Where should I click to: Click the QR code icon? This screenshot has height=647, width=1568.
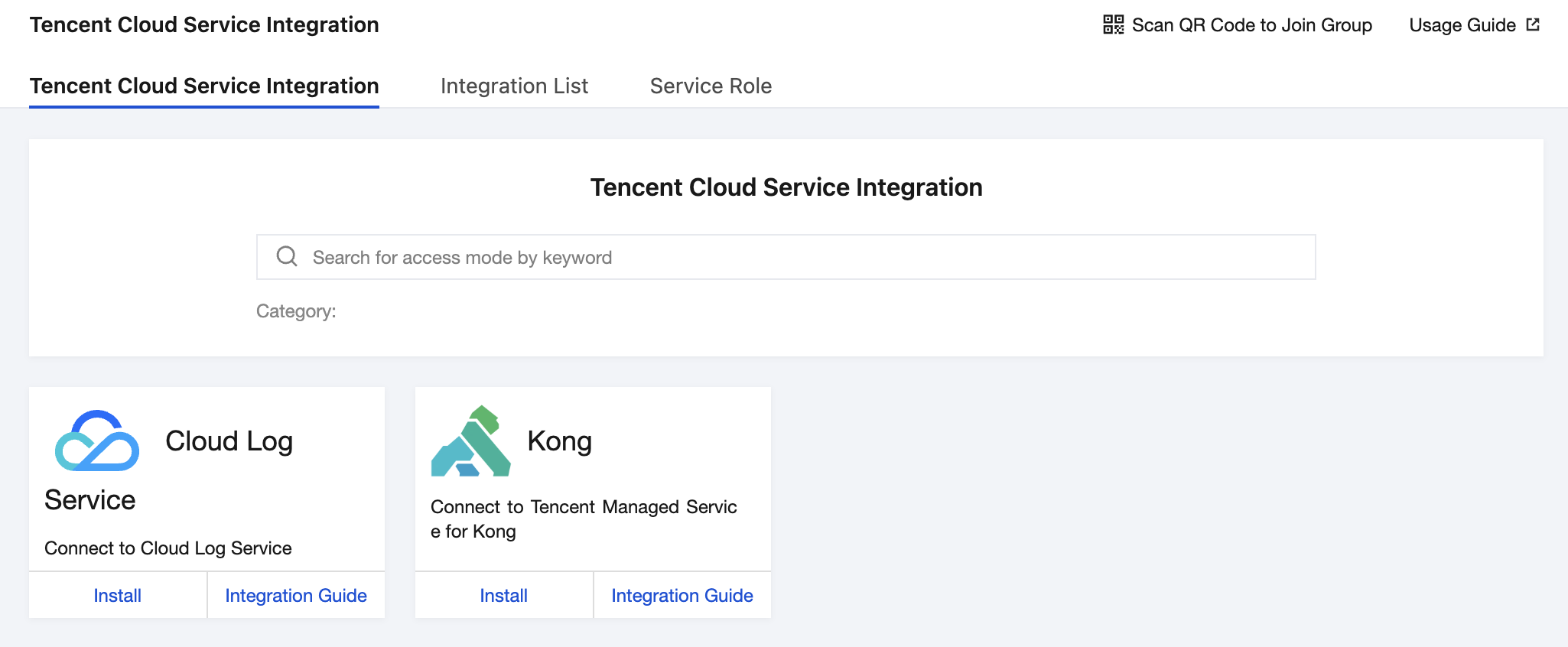(1113, 24)
